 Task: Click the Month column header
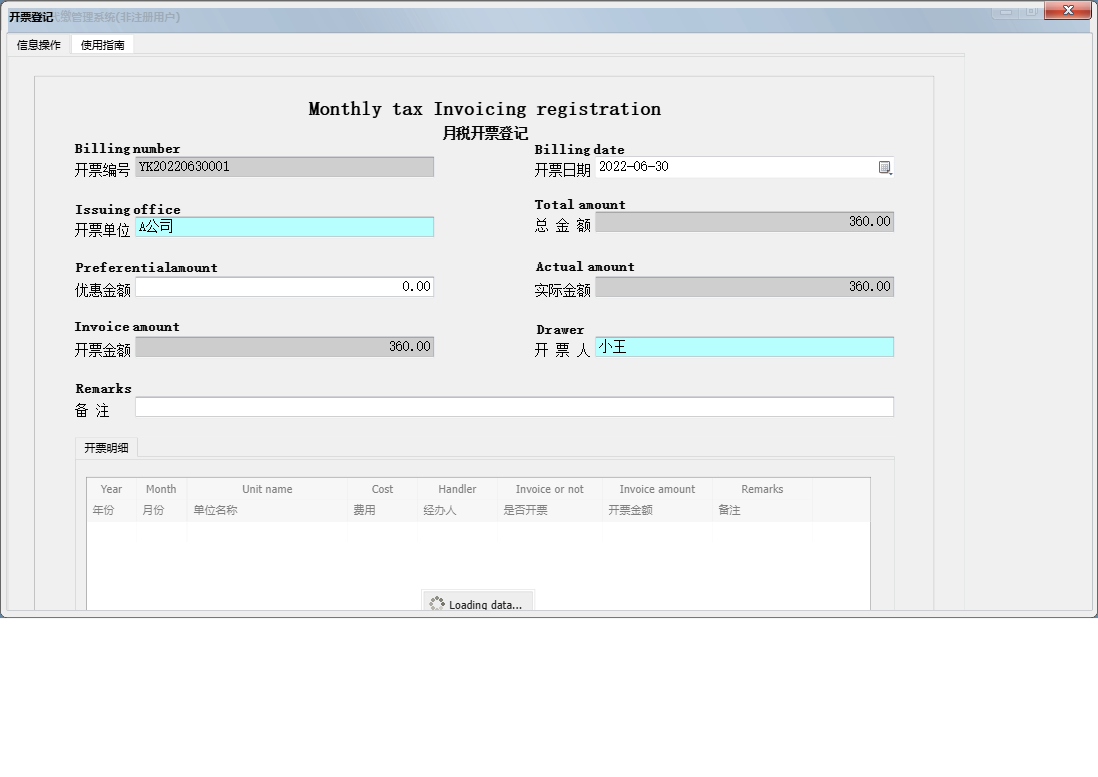[161, 499]
